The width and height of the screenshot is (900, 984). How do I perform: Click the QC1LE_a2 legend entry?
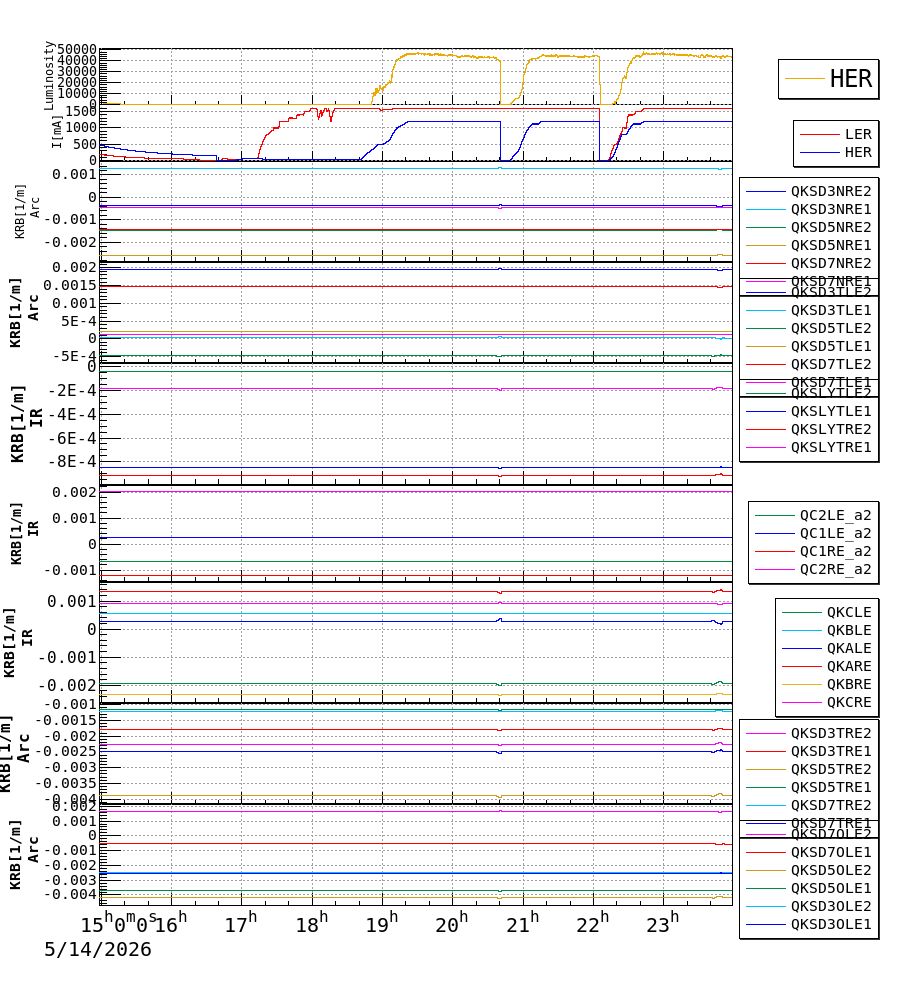click(835, 533)
